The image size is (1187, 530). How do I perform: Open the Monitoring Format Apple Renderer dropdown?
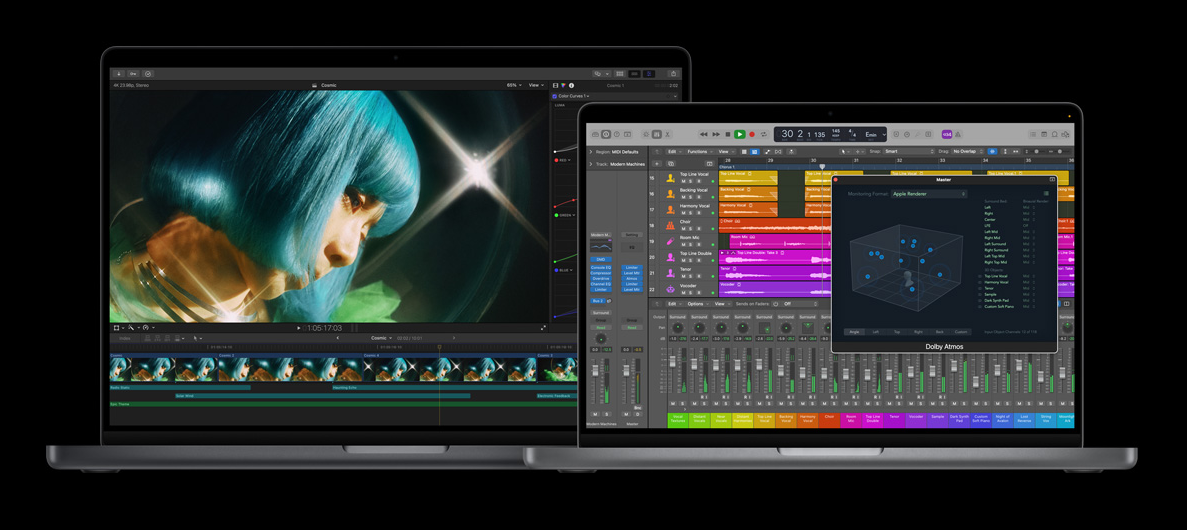click(928, 194)
